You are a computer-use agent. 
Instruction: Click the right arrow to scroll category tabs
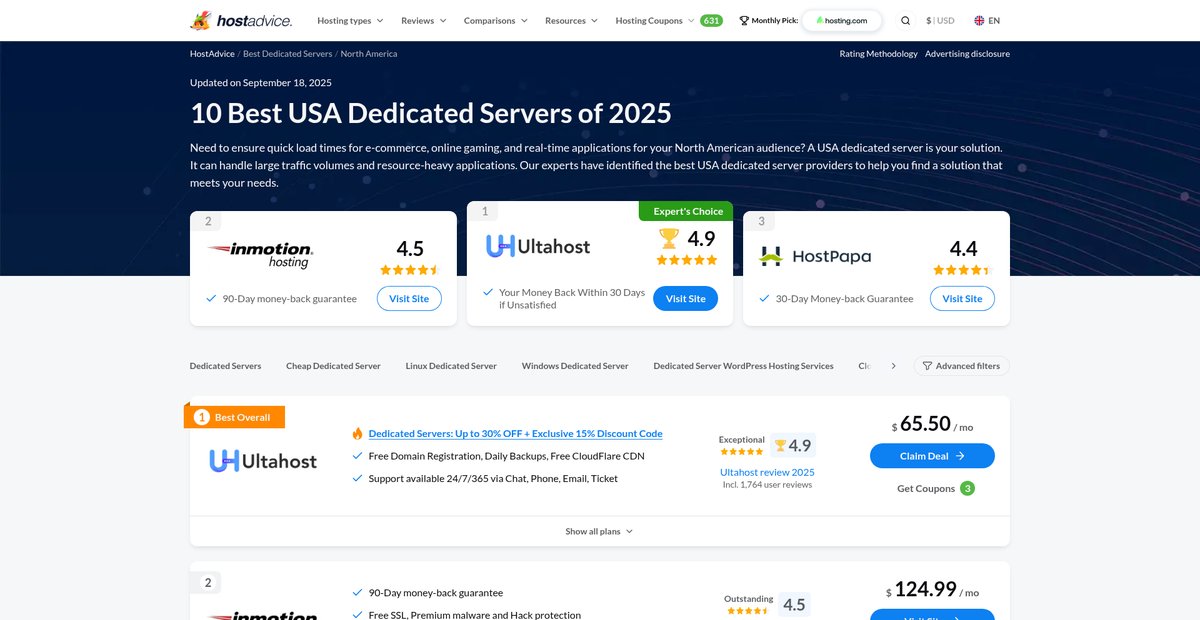[893, 366]
